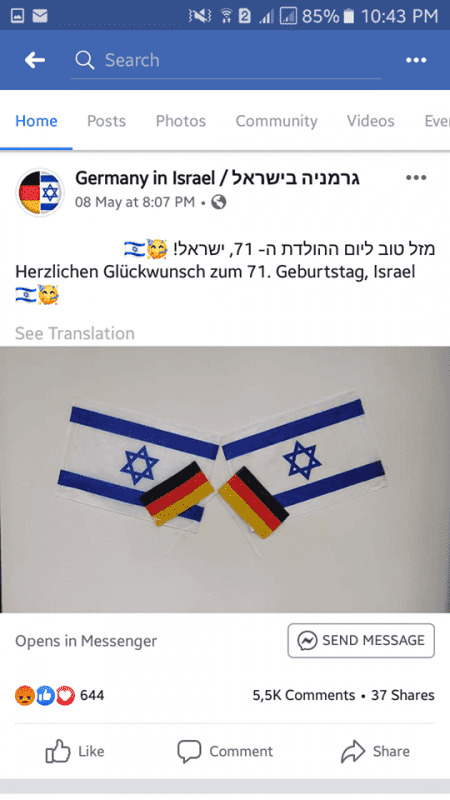Open the Videos tab
This screenshot has width=450, height=800.
point(371,121)
